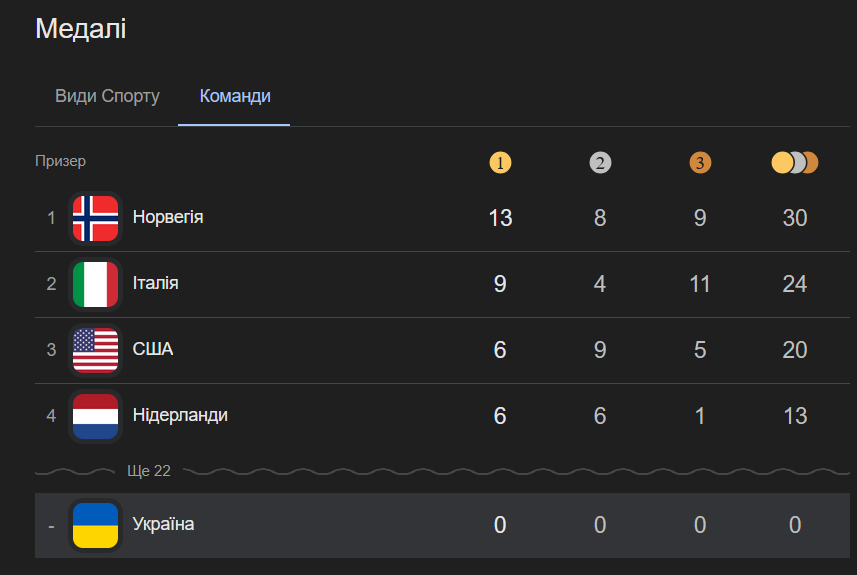This screenshot has height=575, width=857.
Task: Expand the Ще 22 hidden rows
Action: 149,471
